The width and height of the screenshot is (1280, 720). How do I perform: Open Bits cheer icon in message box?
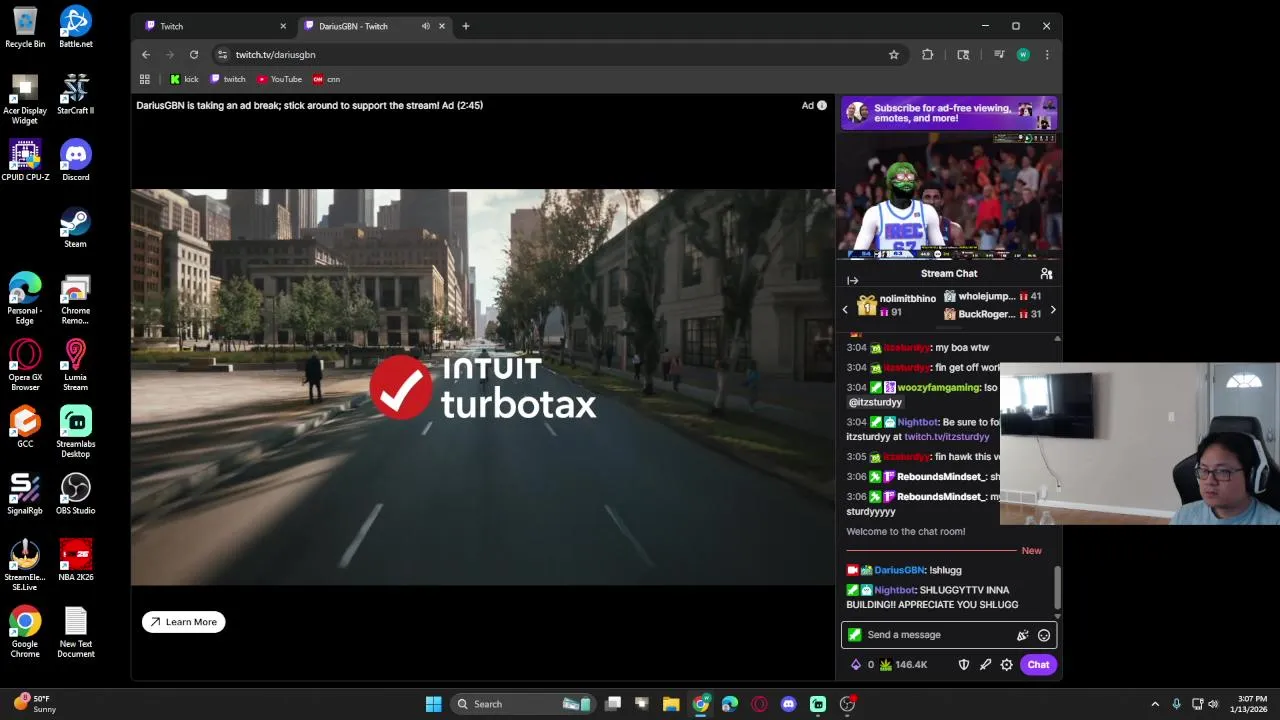[1022, 635]
